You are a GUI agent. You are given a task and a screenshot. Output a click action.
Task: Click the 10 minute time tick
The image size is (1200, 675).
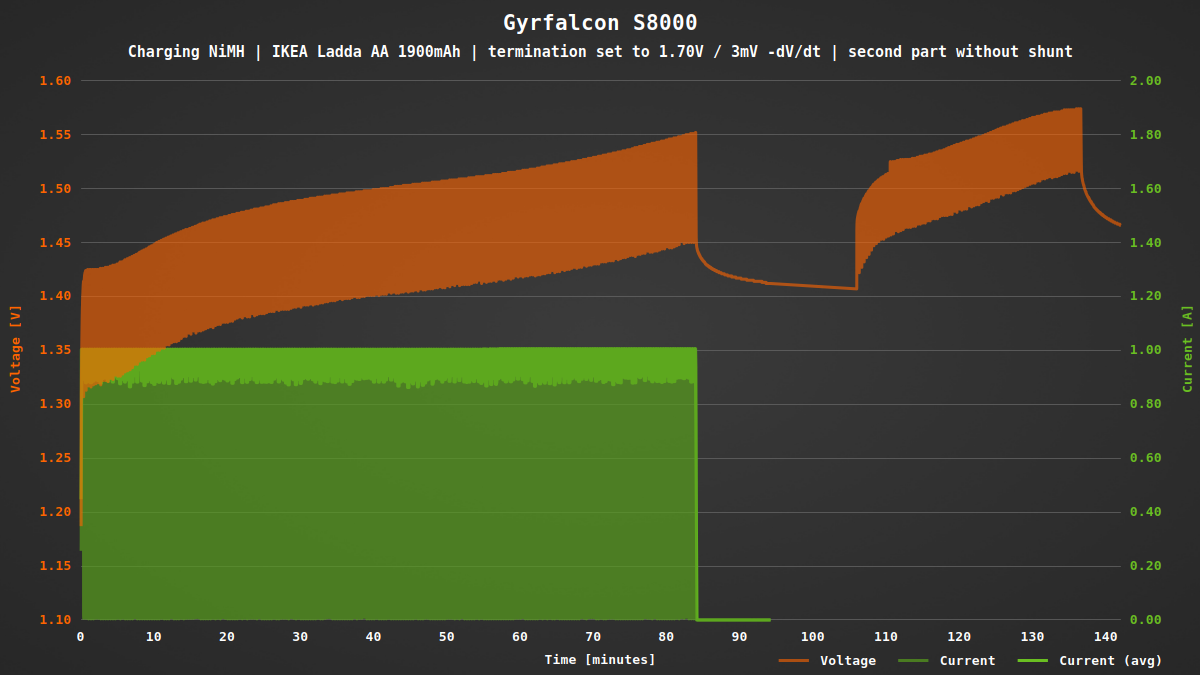point(153,637)
